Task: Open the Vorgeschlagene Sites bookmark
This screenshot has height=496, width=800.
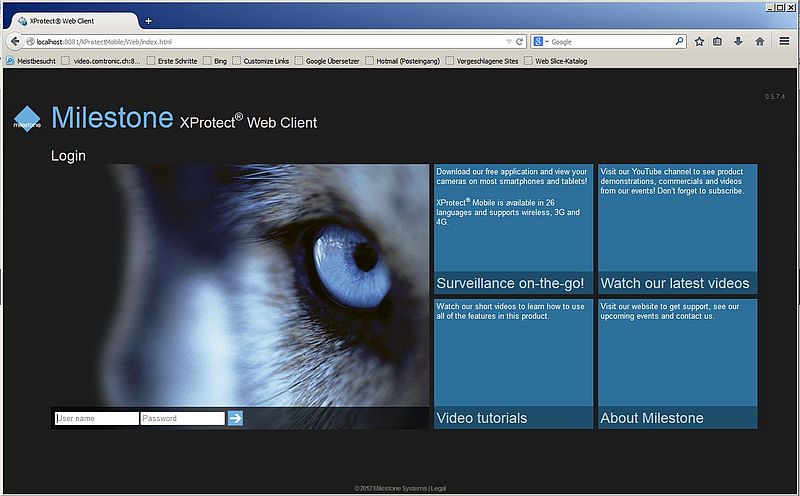Action: (482, 61)
